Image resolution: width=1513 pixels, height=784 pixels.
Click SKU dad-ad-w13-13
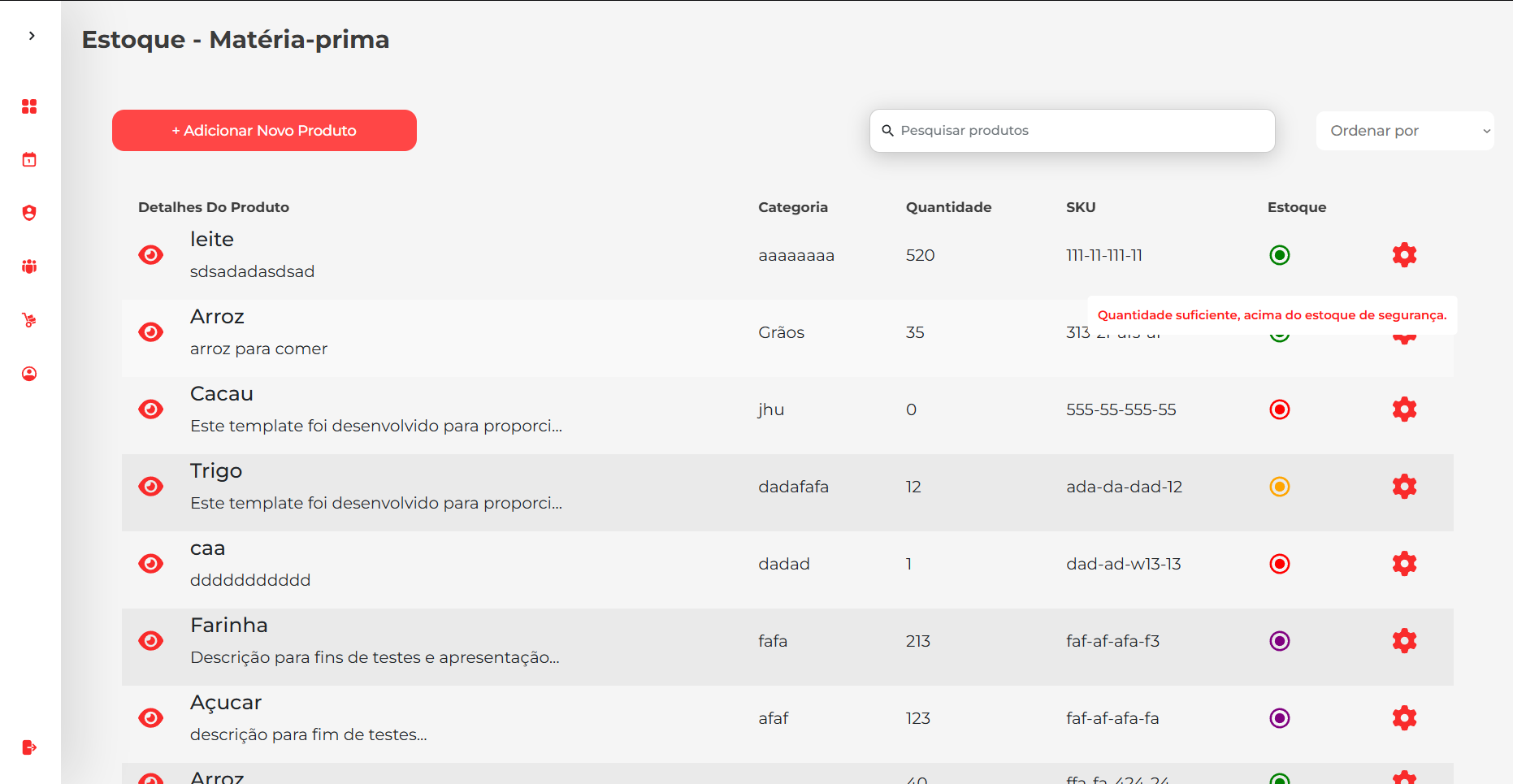(x=1124, y=564)
